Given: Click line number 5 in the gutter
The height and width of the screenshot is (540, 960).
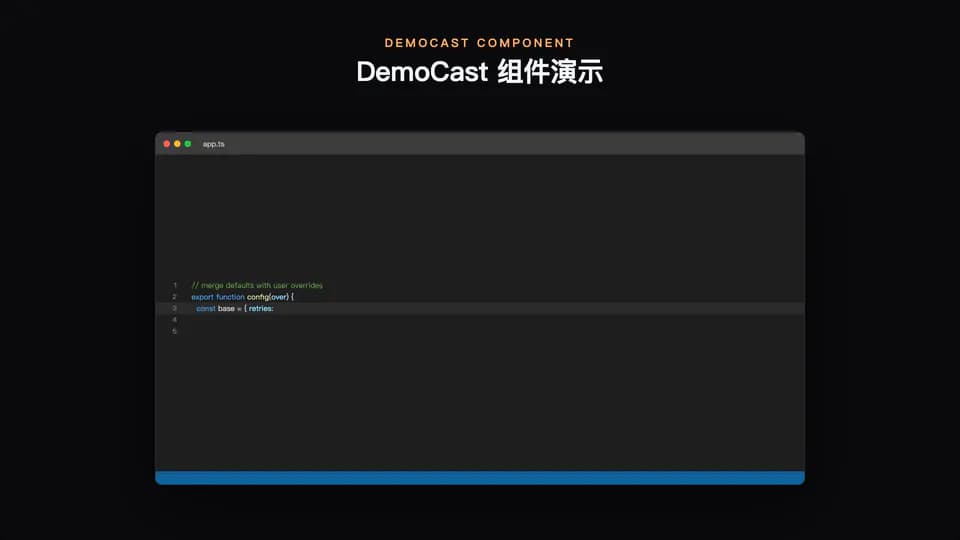Looking at the screenshot, I should (x=174, y=331).
